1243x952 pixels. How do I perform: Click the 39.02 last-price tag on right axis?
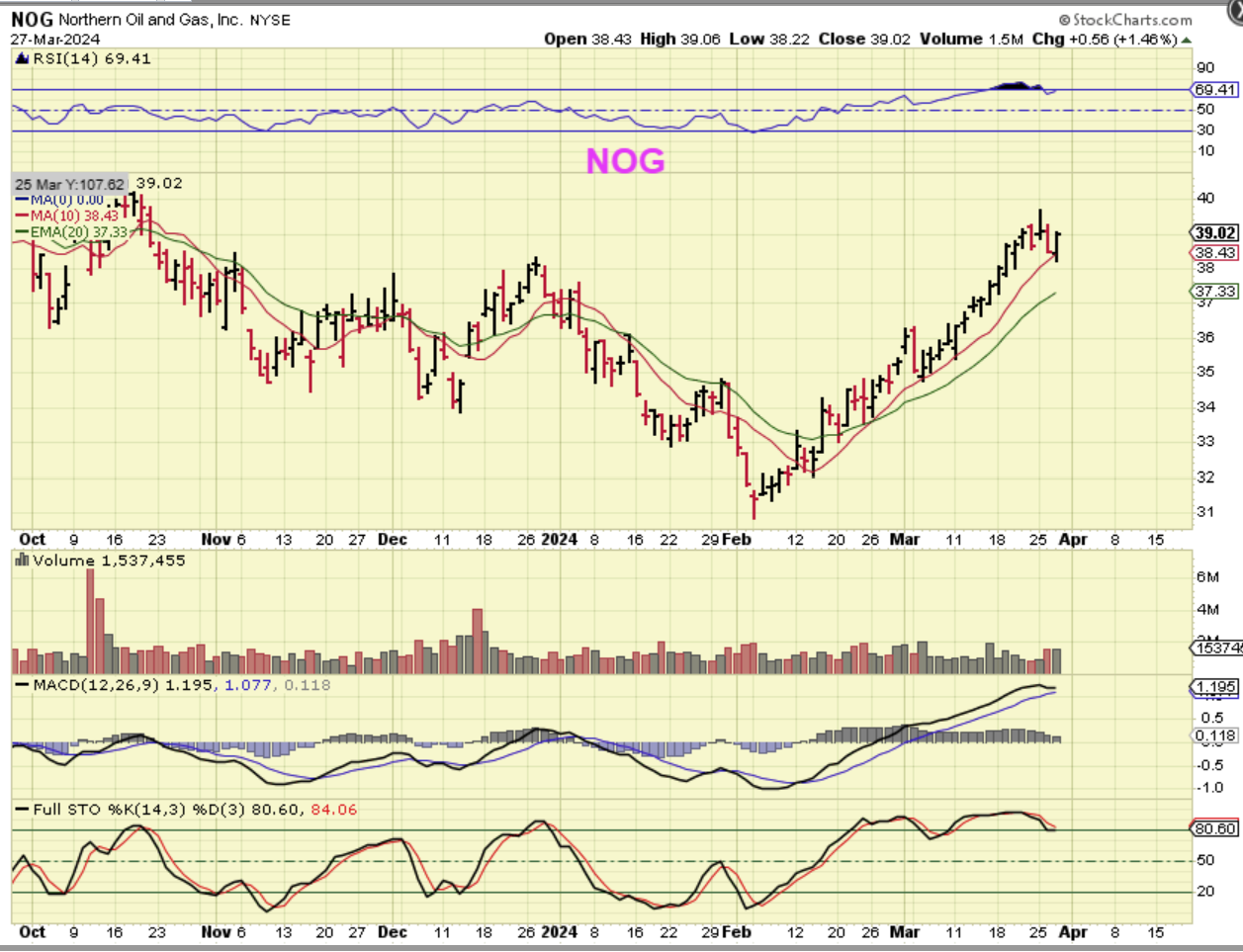[x=1215, y=233]
